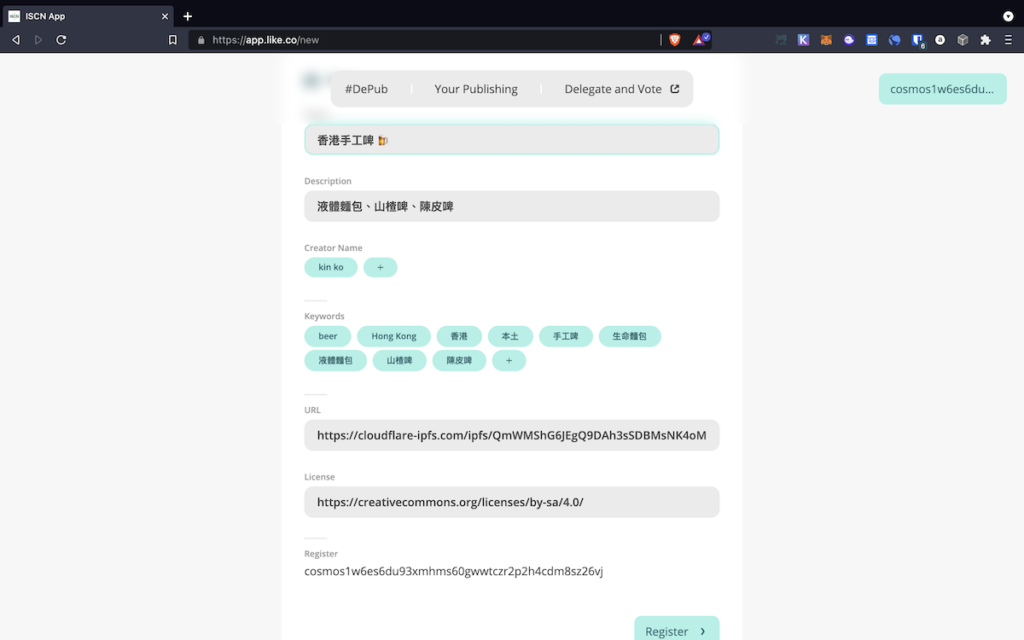Click the IPFS Companion cube icon
This screenshot has width=1024, height=640.
click(961, 39)
